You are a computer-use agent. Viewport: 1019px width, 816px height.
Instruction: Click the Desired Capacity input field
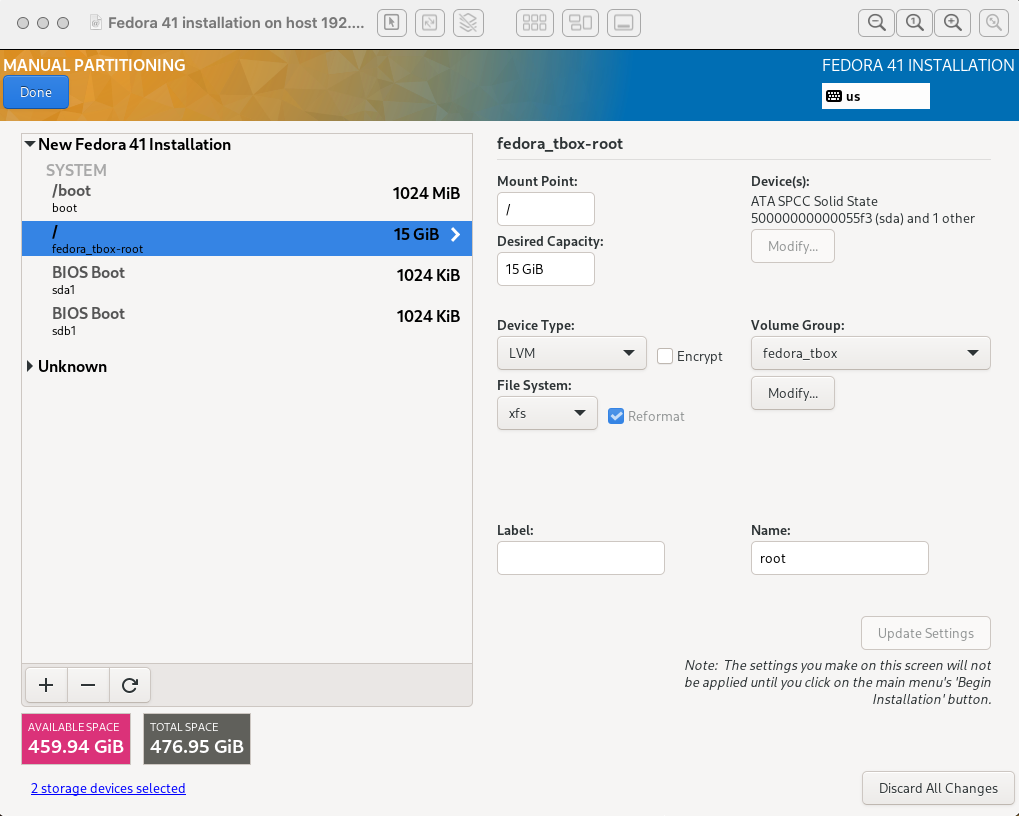click(x=546, y=269)
